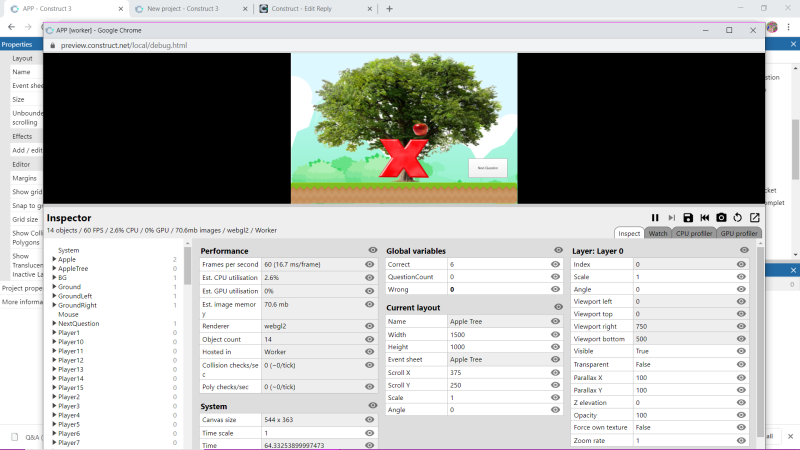Edit the Wrong variable value field
800x450 pixels.
point(497,289)
